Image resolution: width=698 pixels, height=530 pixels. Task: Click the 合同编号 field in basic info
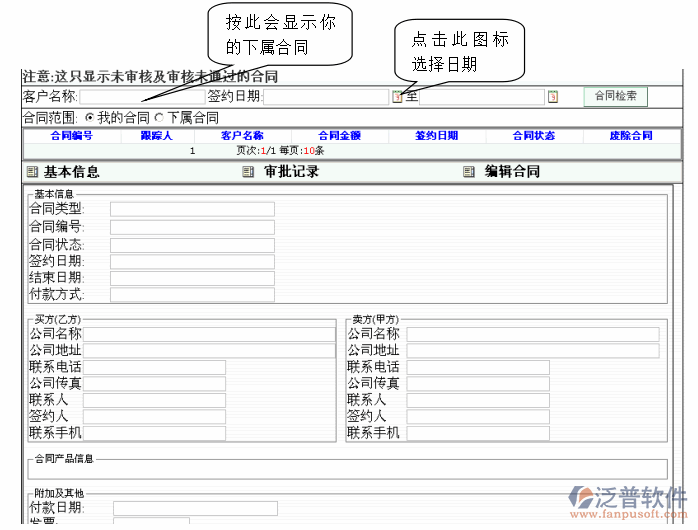click(192, 227)
